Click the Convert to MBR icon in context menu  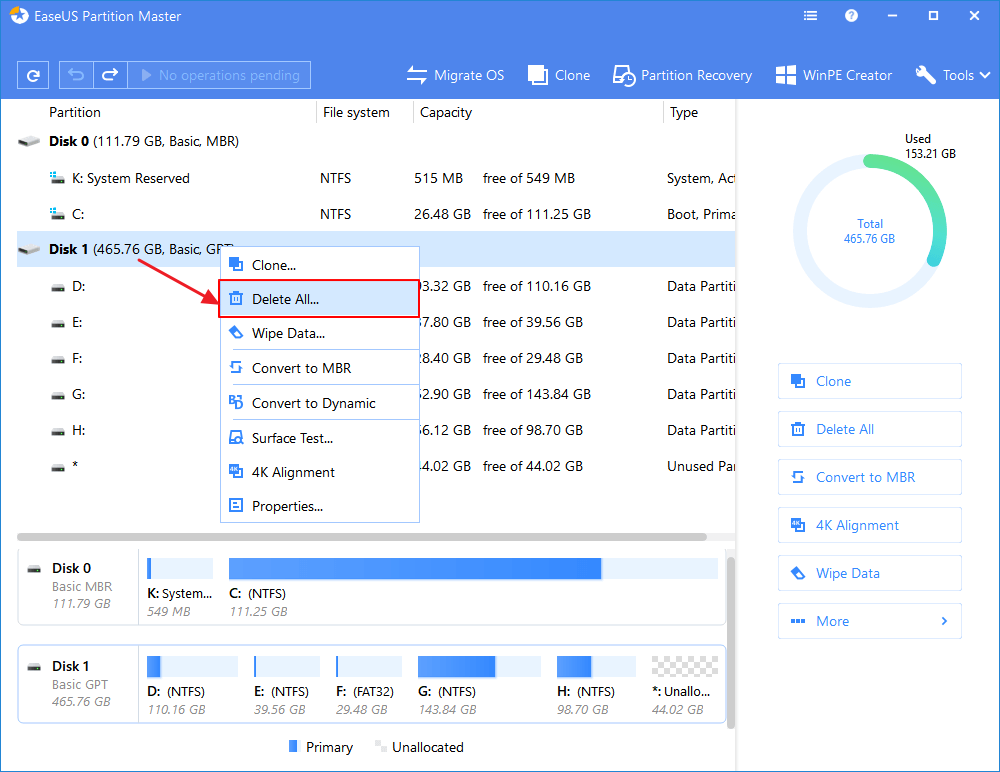click(x=236, y=367)
